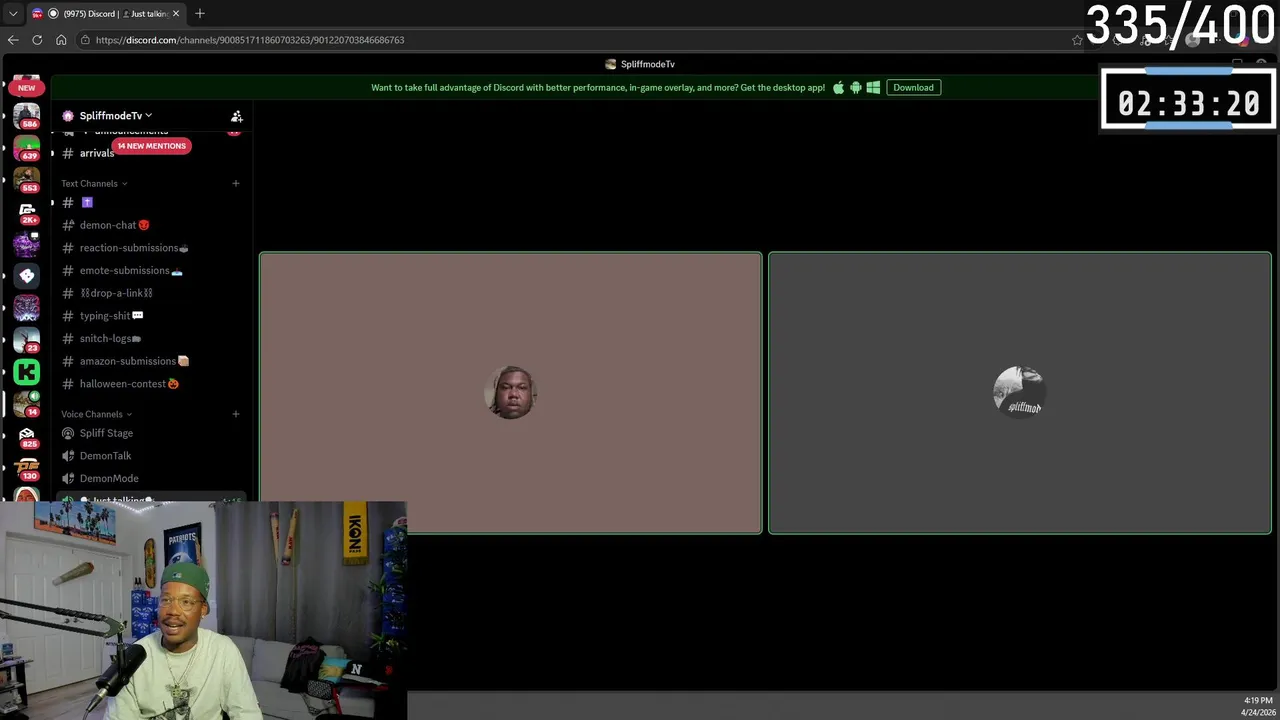The image size is (1280, 720).
Task: Open the server with the 130 badge
Action: coord(27,468)
